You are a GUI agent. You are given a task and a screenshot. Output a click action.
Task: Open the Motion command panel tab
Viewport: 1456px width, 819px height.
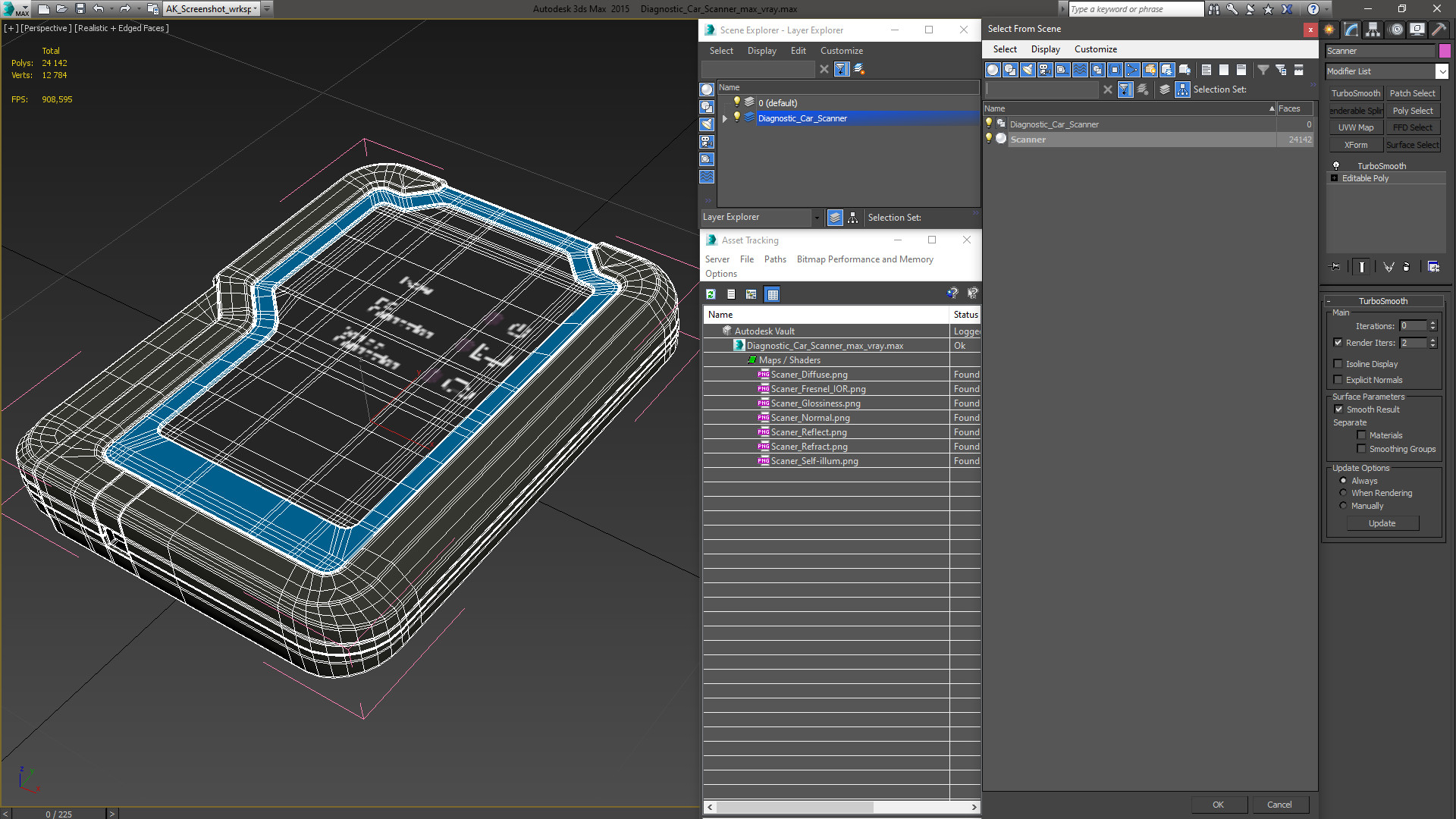pos(1396,30)
